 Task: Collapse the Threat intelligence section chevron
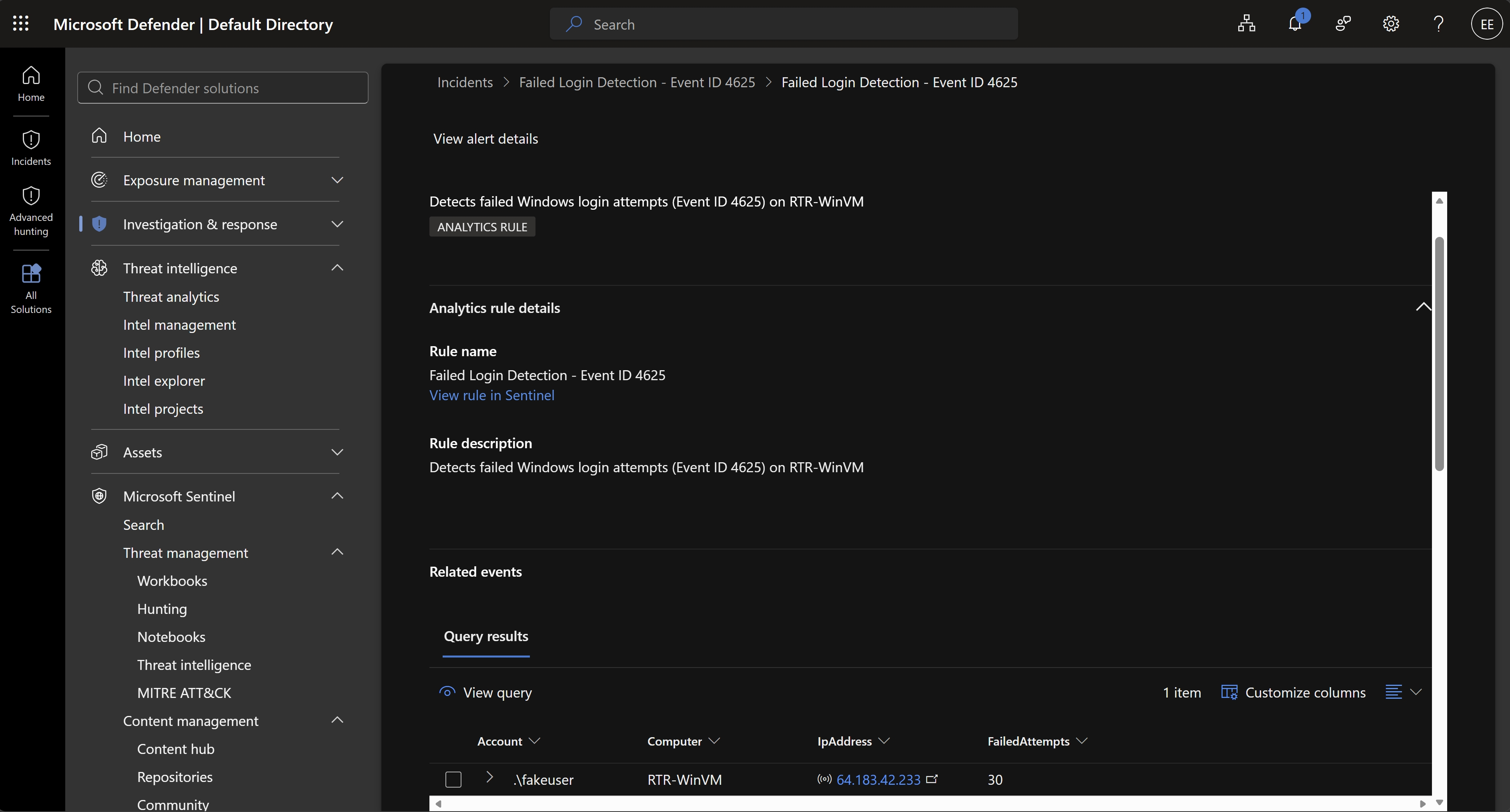(x=337, y=268)
